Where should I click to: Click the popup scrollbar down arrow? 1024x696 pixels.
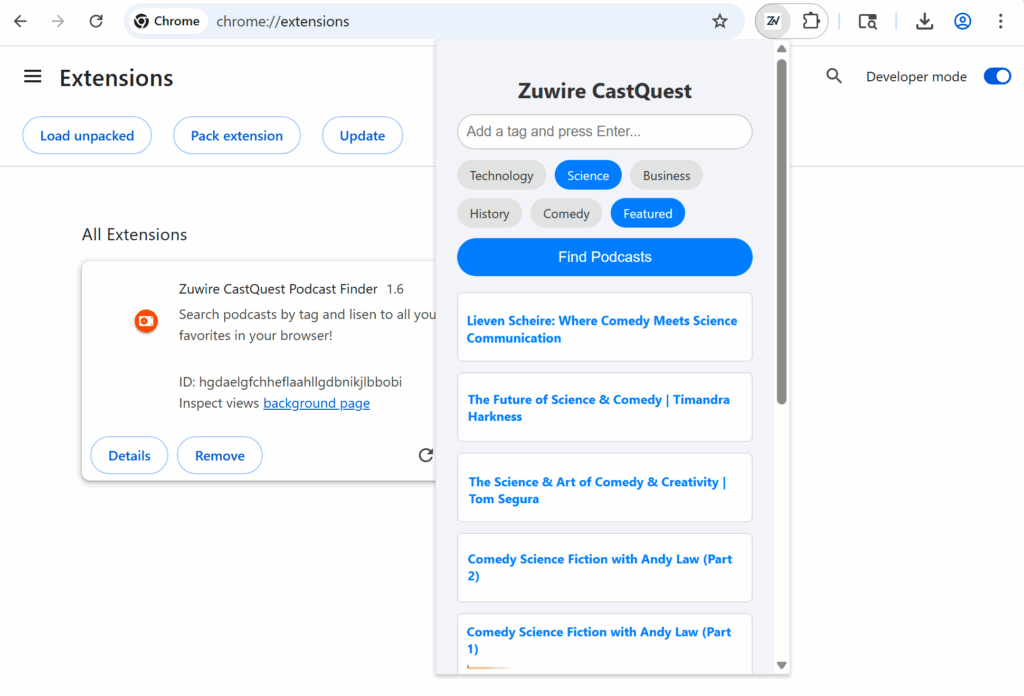[x=781, y=665]
